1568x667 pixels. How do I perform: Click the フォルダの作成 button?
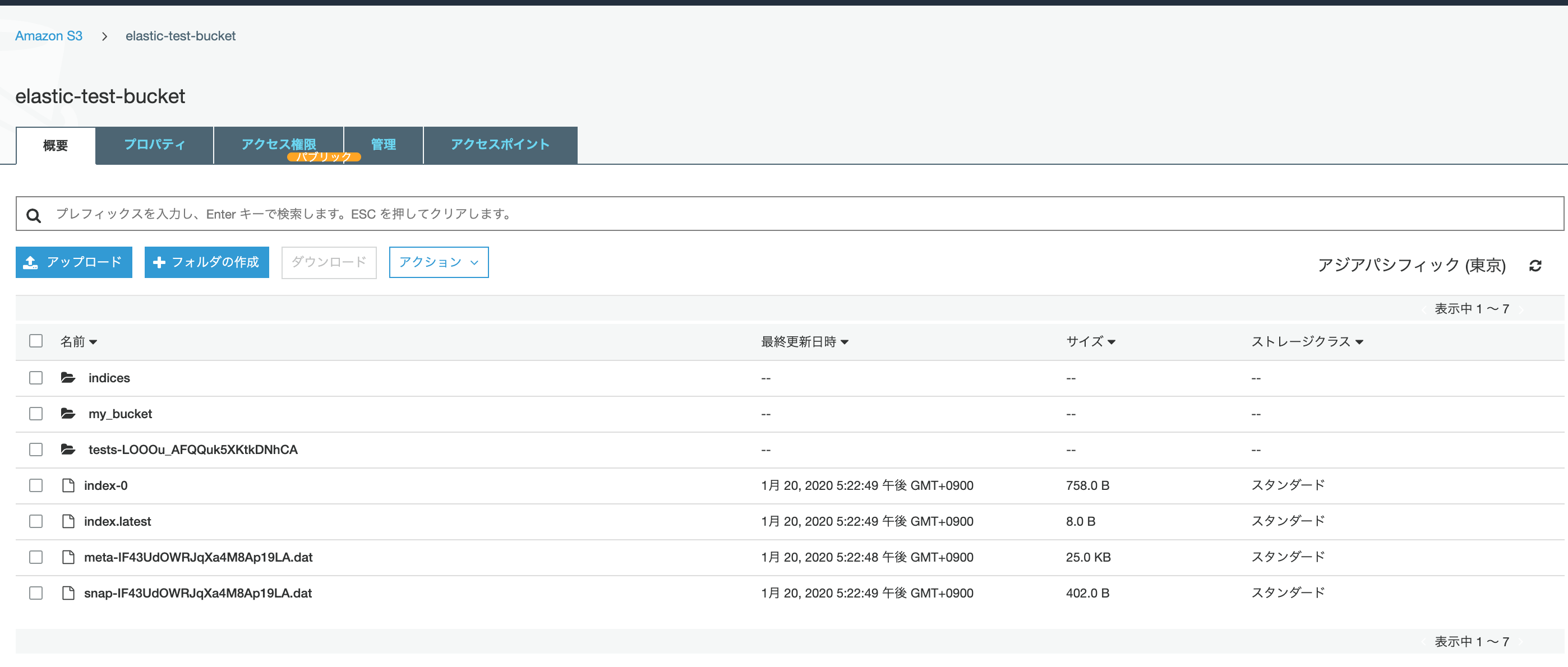pos(206,262)
